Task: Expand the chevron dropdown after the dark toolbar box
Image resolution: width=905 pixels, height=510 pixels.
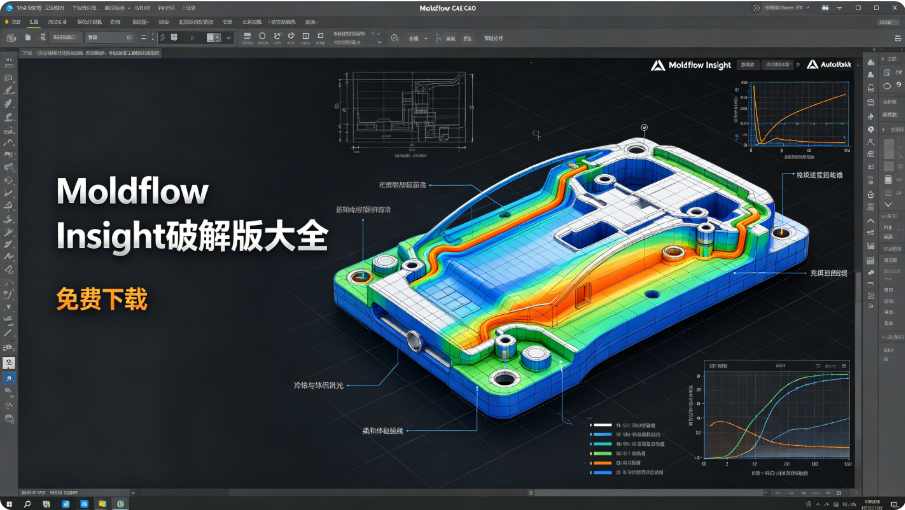Action: 229,38
